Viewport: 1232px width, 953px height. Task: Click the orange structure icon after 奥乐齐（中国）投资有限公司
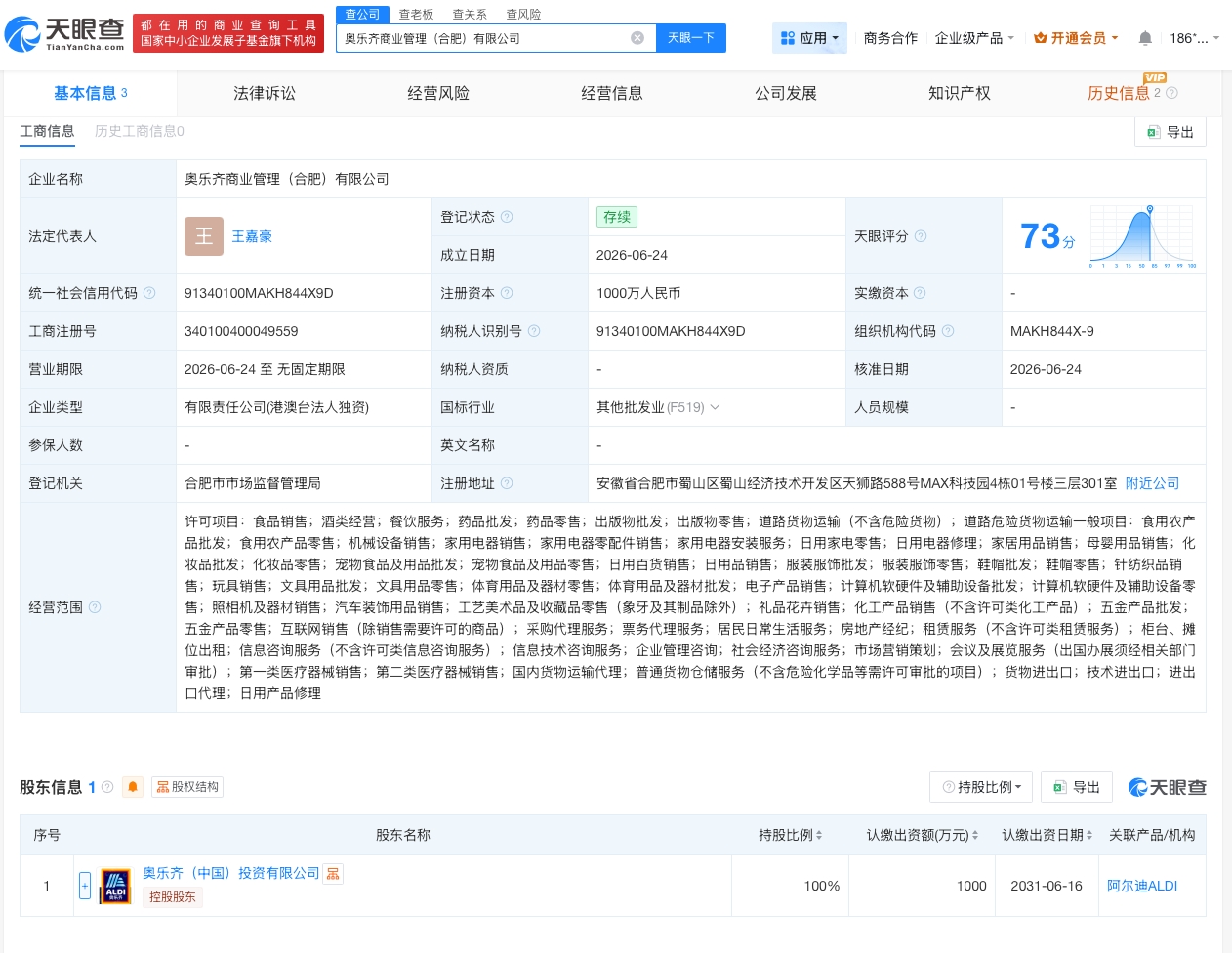point(333,874)
